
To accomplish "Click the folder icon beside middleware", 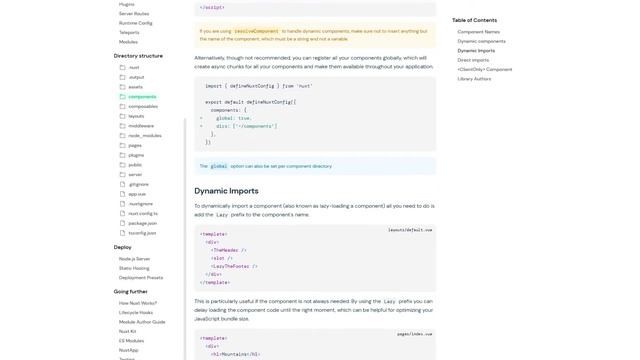I will (122, 126).
